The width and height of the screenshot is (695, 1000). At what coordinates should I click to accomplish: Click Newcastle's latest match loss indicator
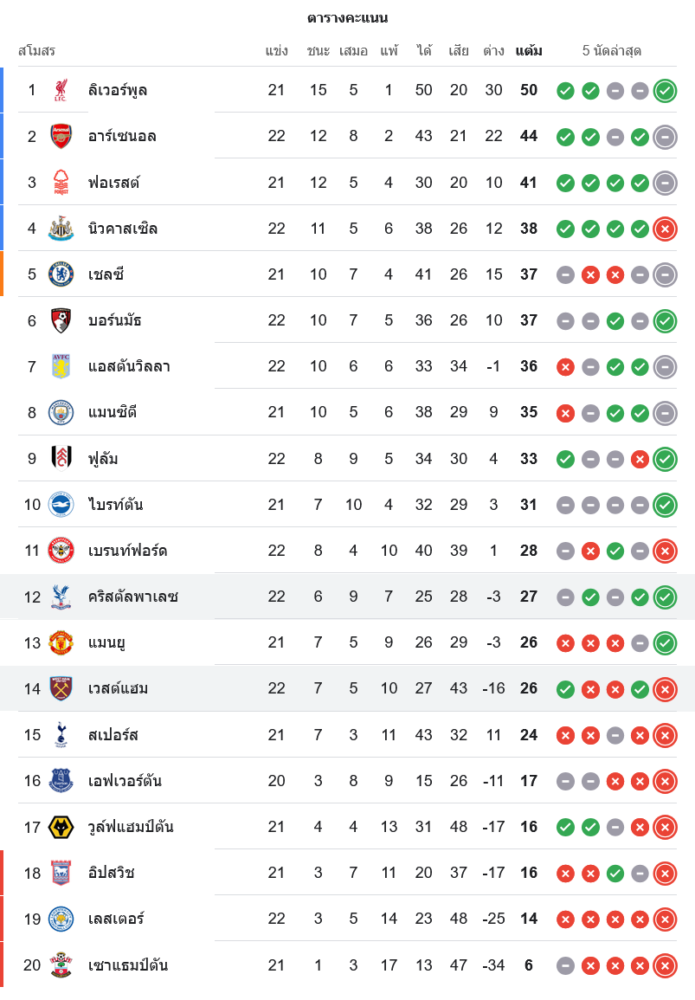[665, 229]
